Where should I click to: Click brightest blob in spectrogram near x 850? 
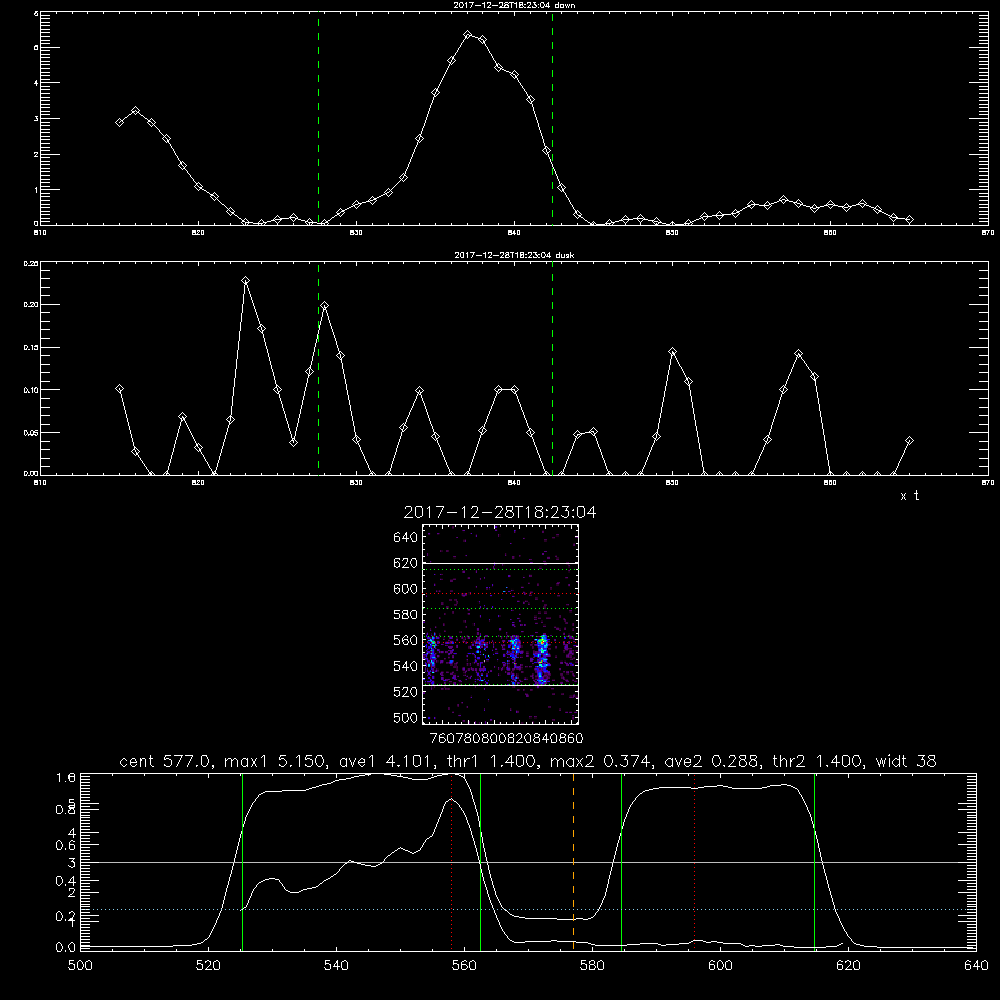[x=542, y=657]
